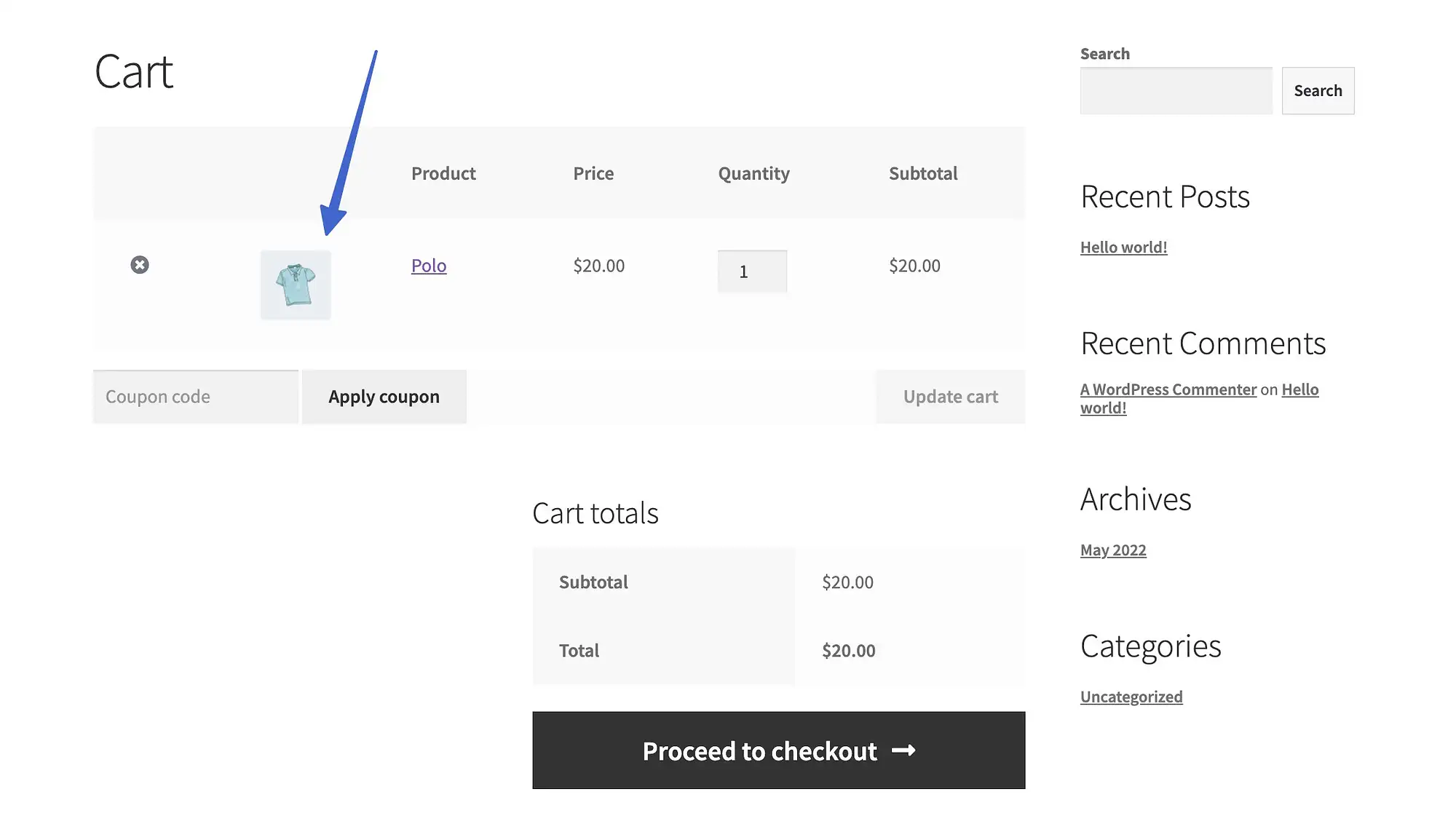
Task: Click the A WordPress Commenter link
Action: (x=1168, y=389)
